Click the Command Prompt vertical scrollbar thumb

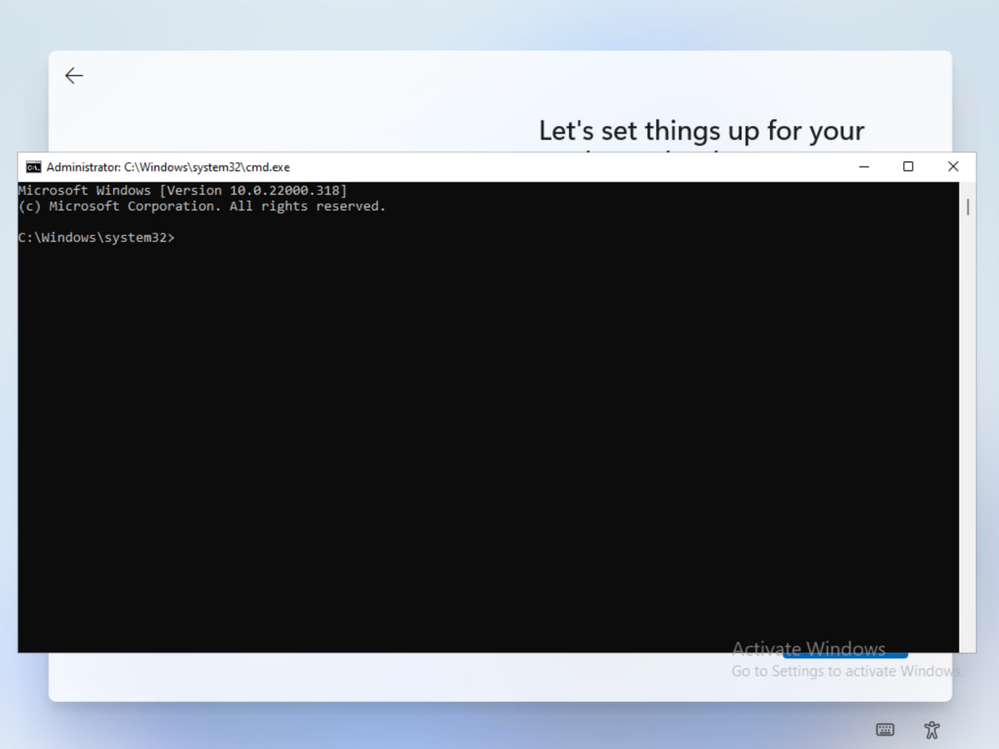pyautogui.click(x=968, y=207)
